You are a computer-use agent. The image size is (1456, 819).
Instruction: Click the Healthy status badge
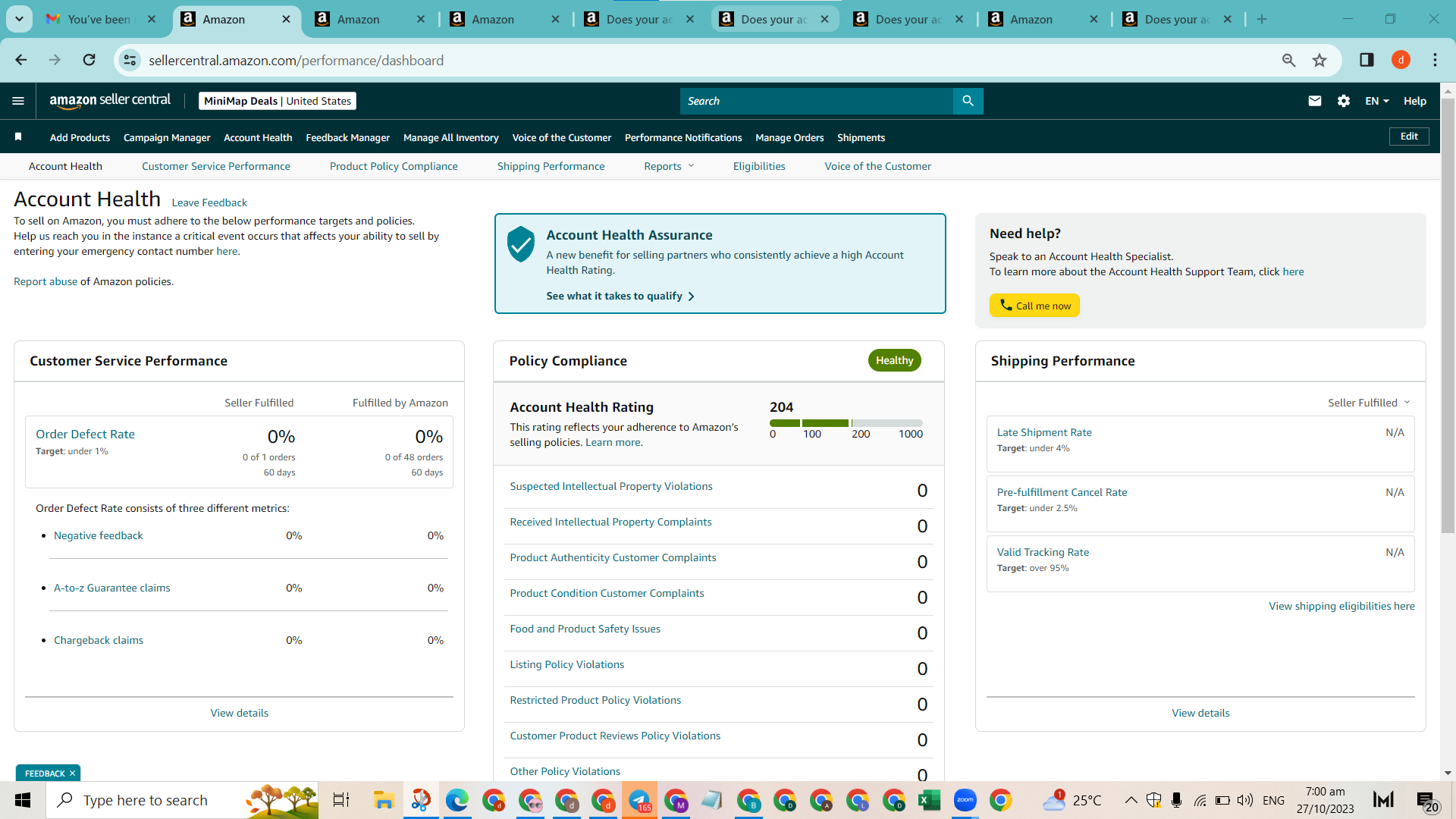pos(895,360)
